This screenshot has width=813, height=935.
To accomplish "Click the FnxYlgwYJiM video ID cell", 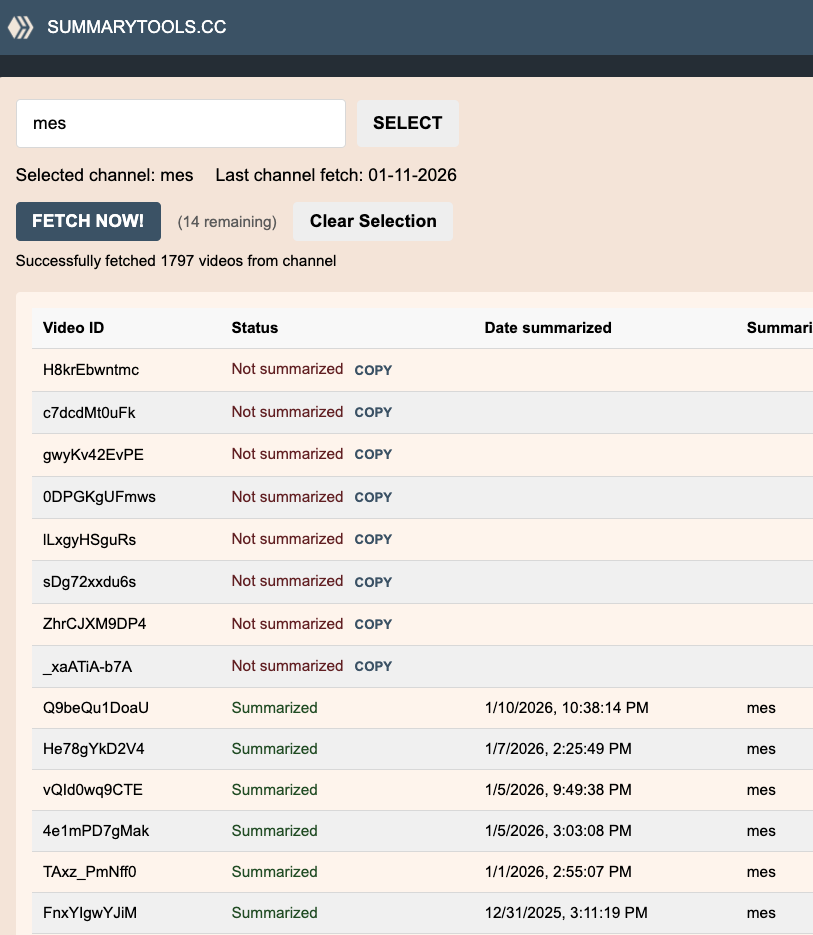I will tap(92, 913).
